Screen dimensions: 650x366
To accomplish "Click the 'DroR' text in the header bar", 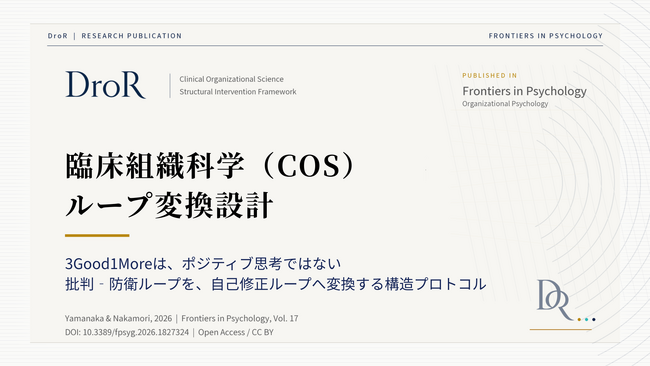I will pos(58,36).
